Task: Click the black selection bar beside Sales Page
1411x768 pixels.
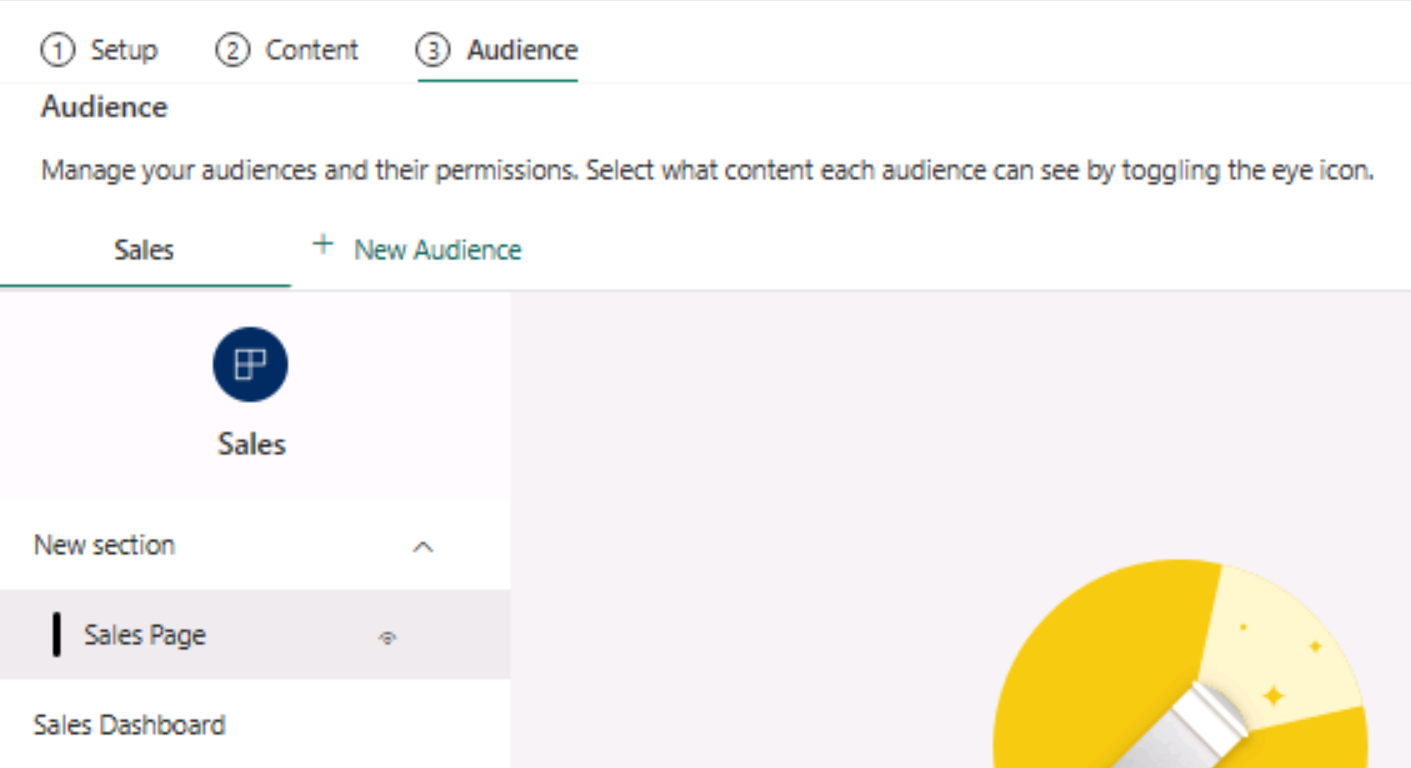Action: [57, 635]
